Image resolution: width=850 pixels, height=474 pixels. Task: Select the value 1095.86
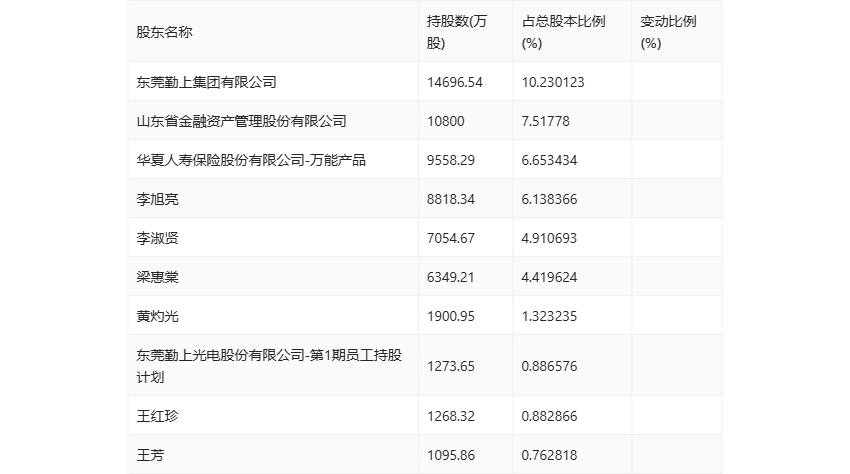pyautogui.click(x=450, y=455)
